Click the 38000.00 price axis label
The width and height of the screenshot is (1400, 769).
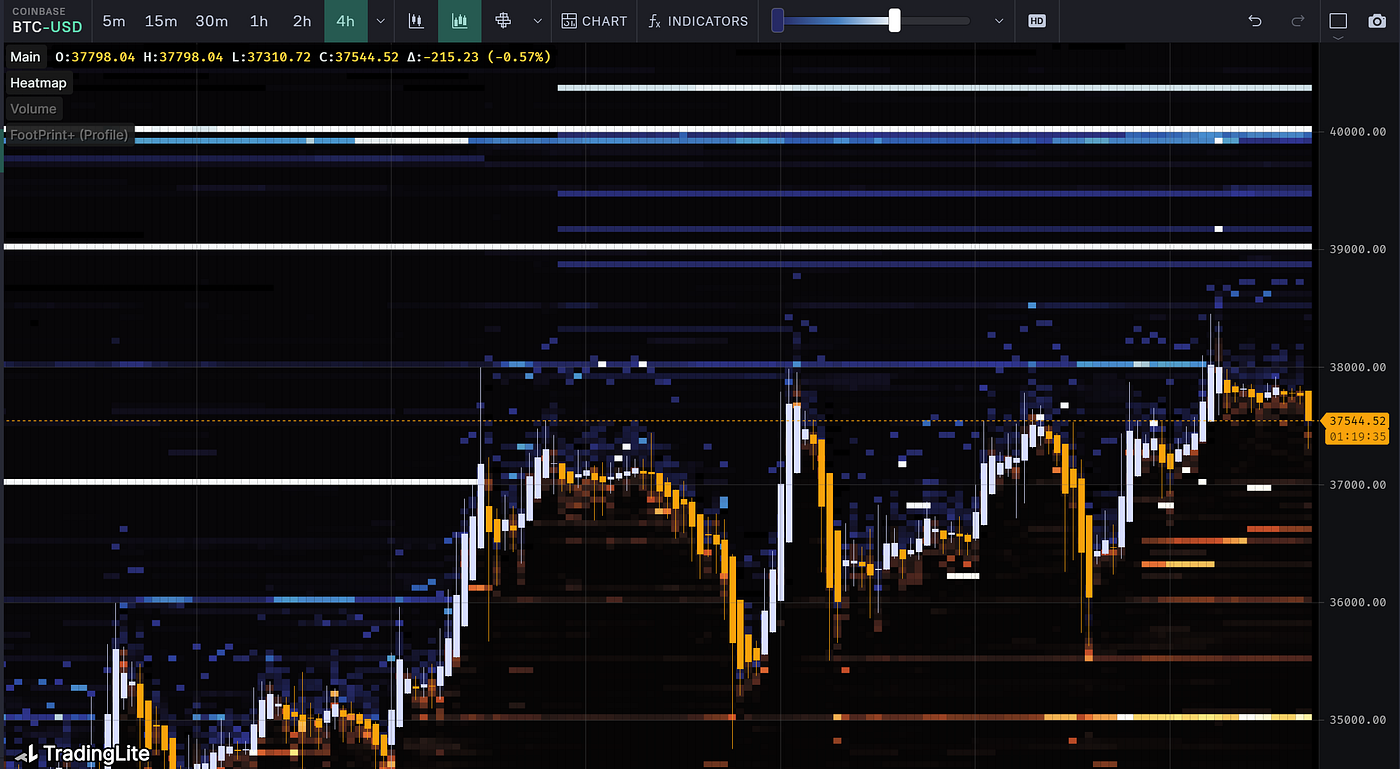[x=1357, y=367]
